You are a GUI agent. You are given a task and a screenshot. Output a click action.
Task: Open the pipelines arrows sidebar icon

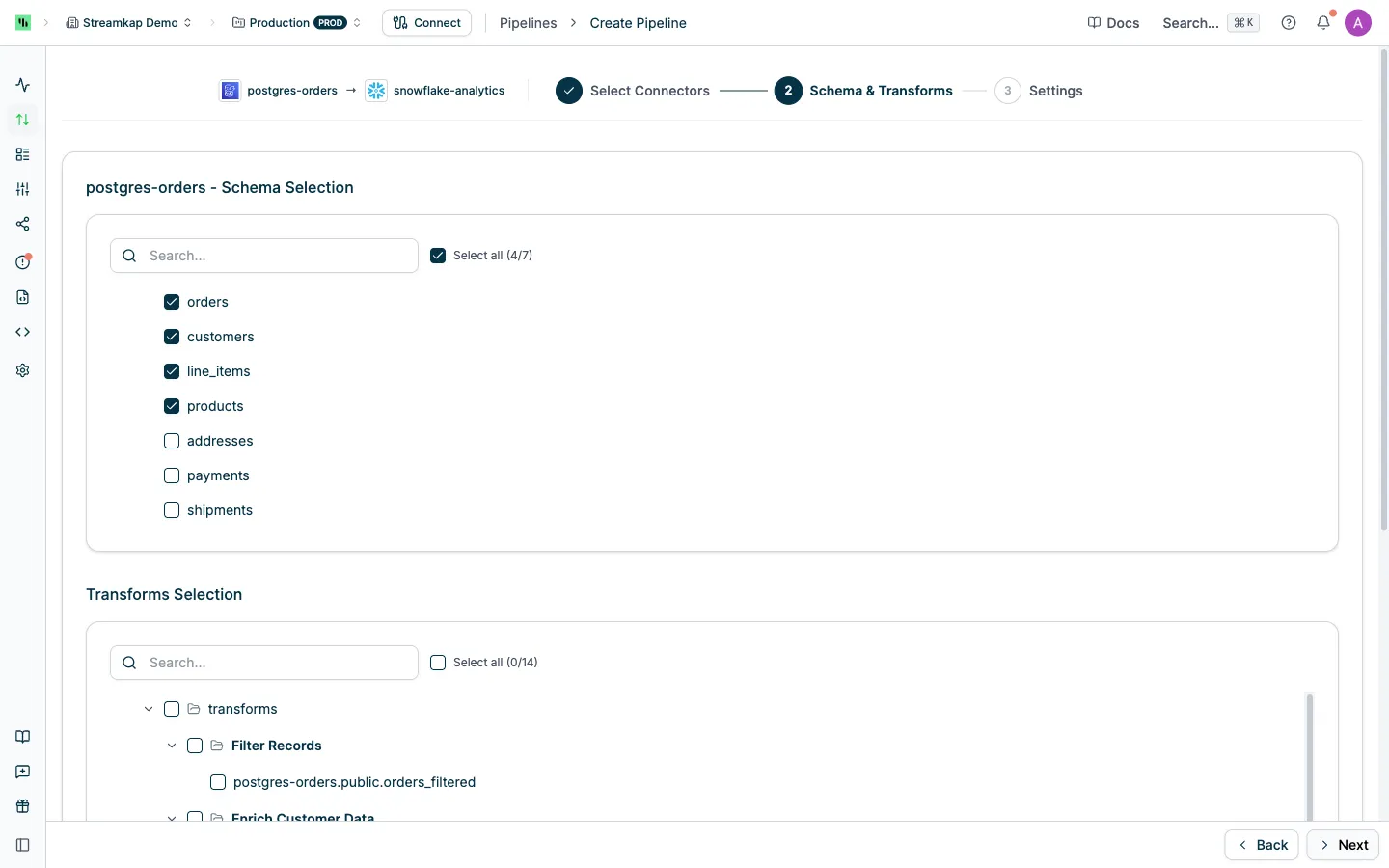[x=23, y=120]
